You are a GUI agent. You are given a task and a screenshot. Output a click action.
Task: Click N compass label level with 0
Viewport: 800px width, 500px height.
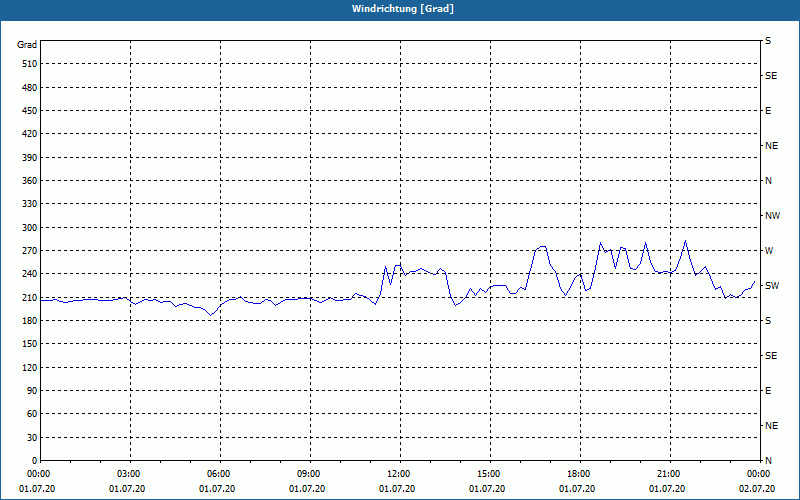click(768, 461)
